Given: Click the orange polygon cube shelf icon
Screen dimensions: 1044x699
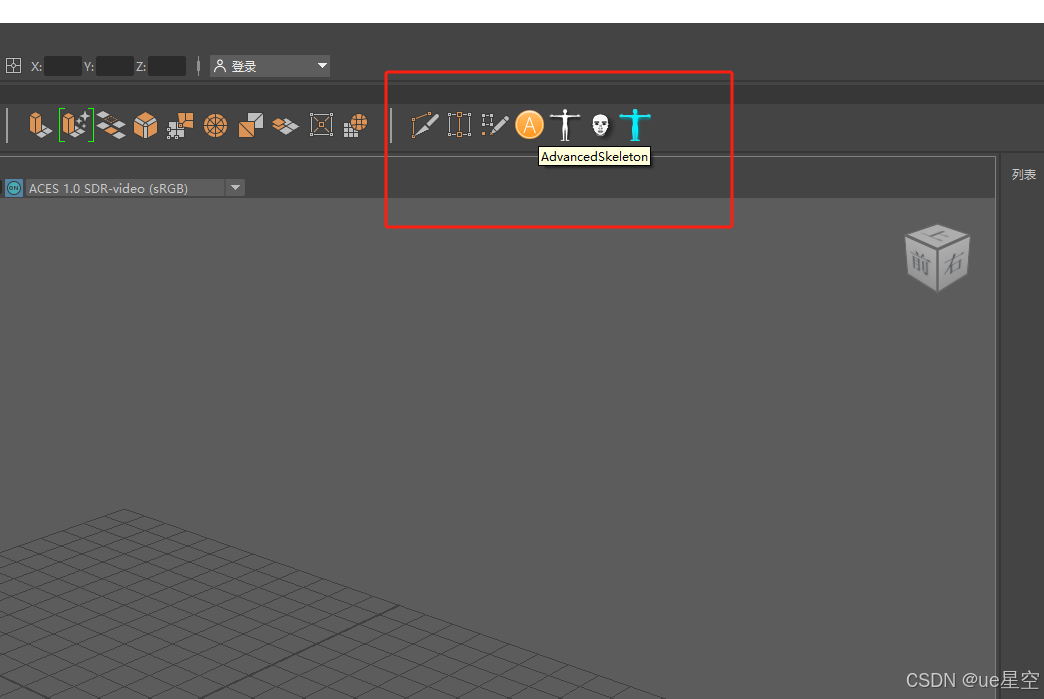Looking at the screenshot, I should click(x=145, y=125).
